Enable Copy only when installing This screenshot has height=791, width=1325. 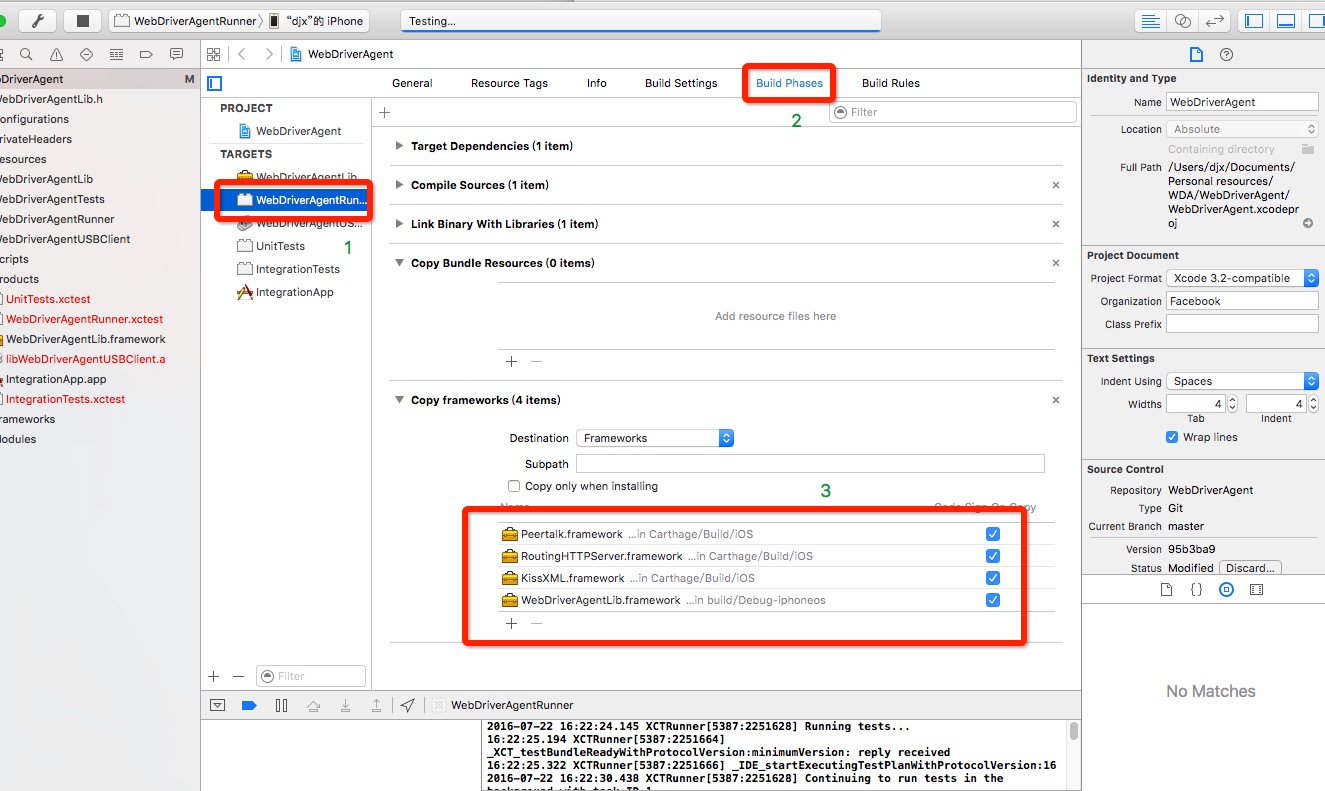514,486
